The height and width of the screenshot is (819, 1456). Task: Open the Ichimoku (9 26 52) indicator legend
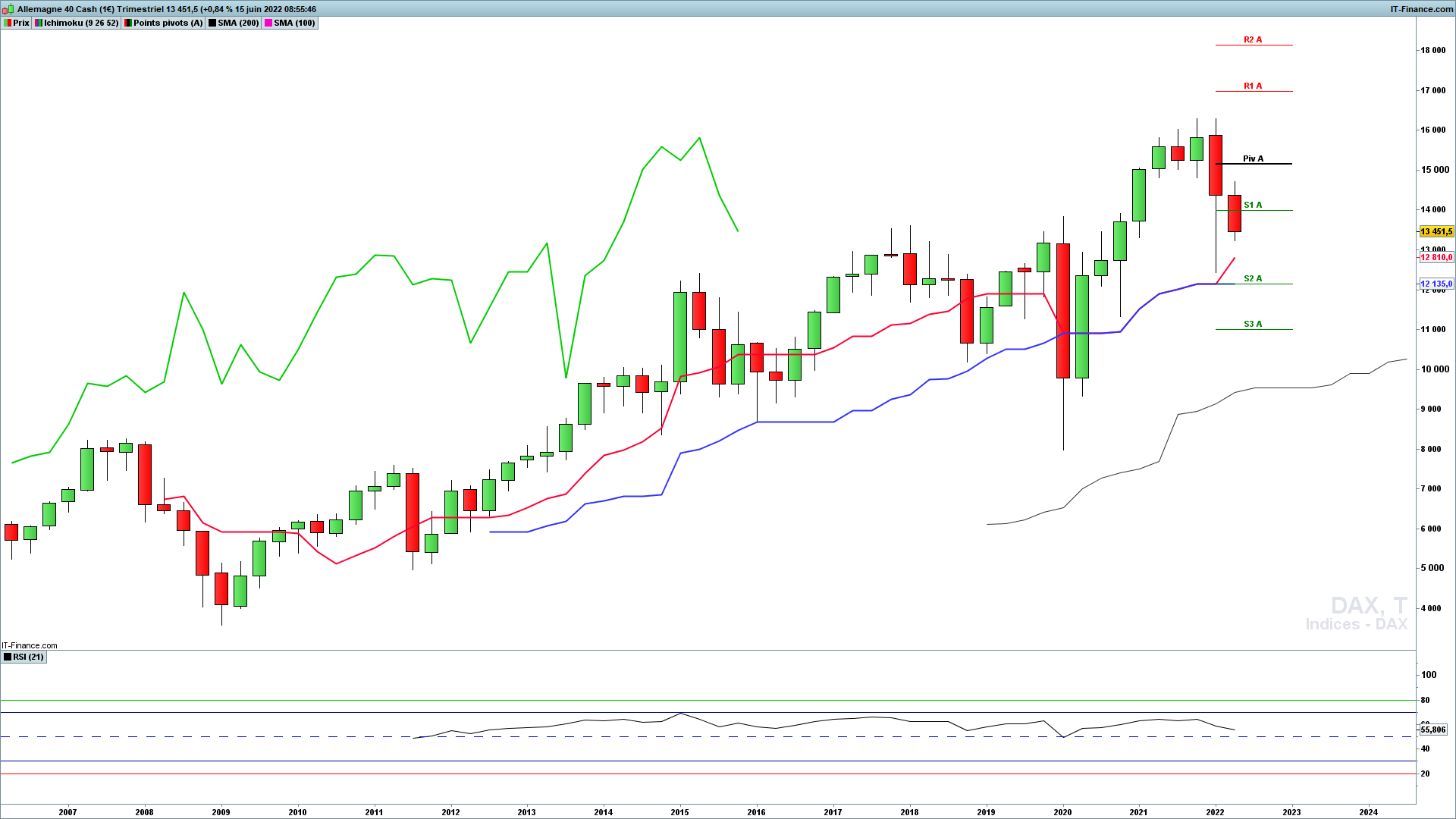pos(77,23)
